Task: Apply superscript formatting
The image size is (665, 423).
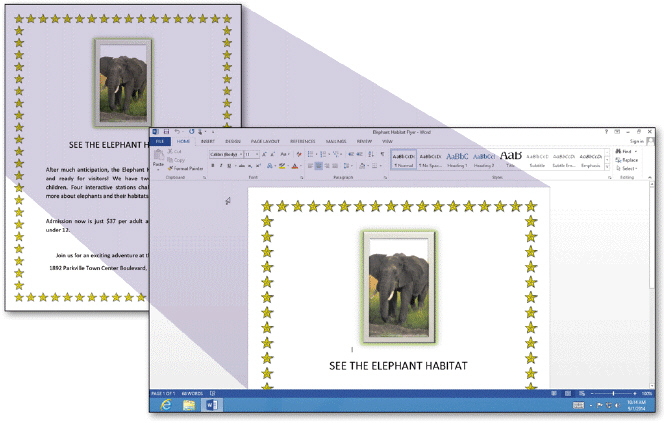Action: point(258,166)
